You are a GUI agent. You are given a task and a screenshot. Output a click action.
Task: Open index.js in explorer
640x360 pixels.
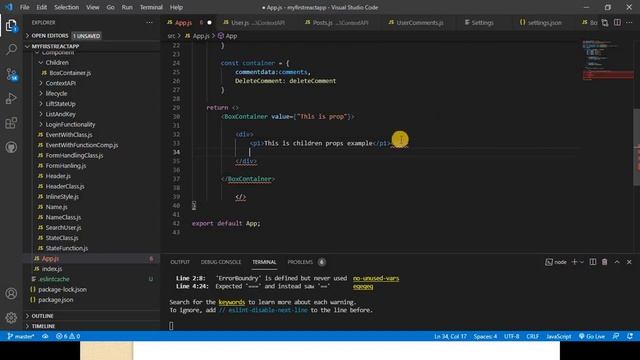pos(52,269)
